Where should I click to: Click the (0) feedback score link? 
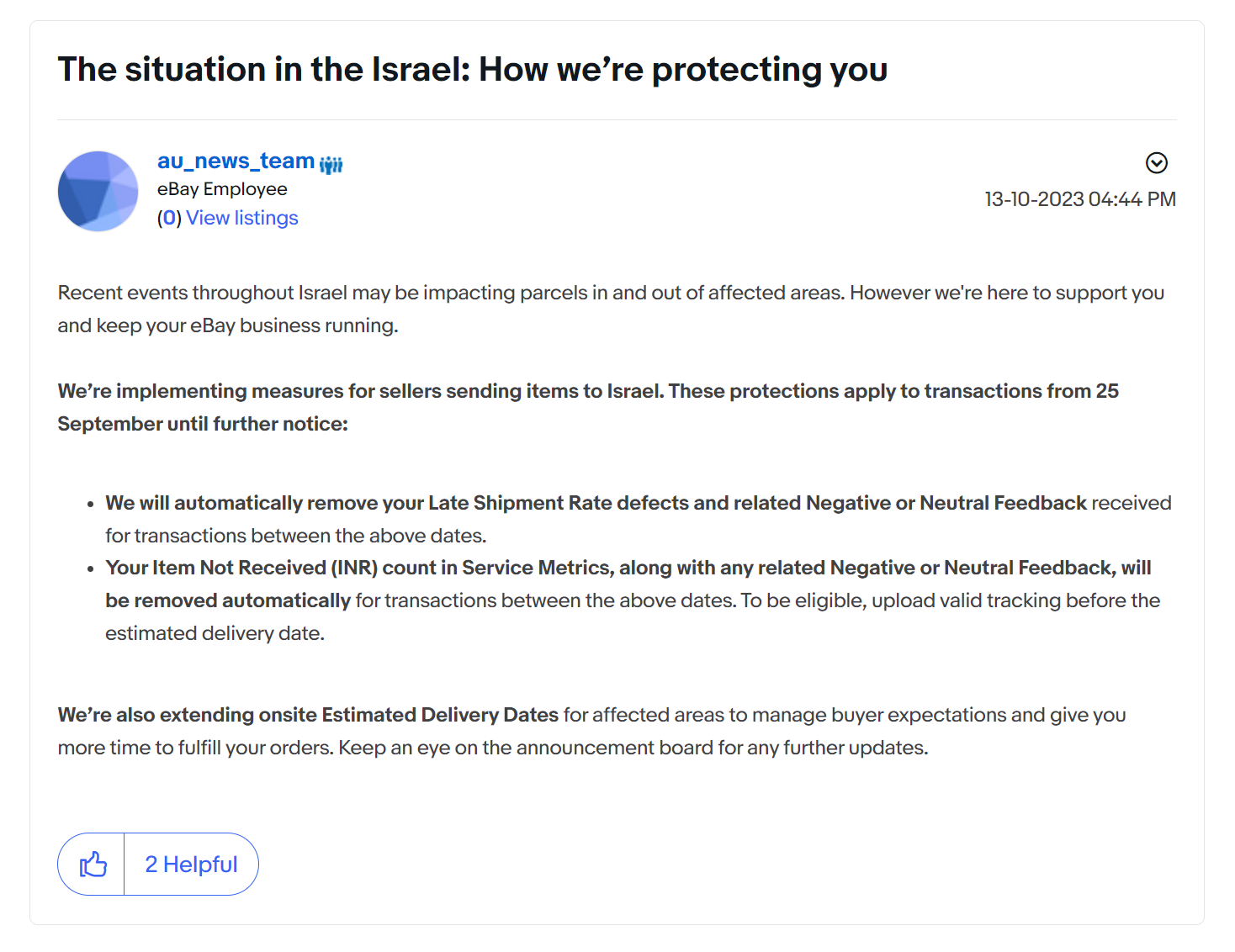coord(169,218)
